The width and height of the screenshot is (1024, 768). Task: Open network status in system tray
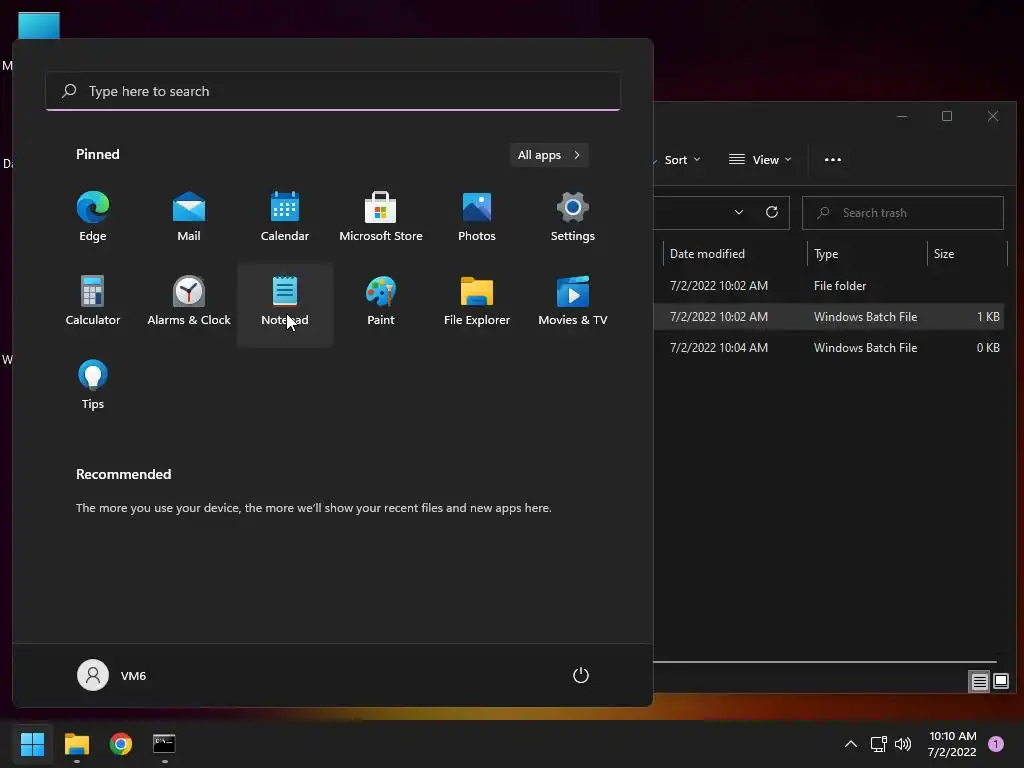pyautogui.click(x=878, y=744)
